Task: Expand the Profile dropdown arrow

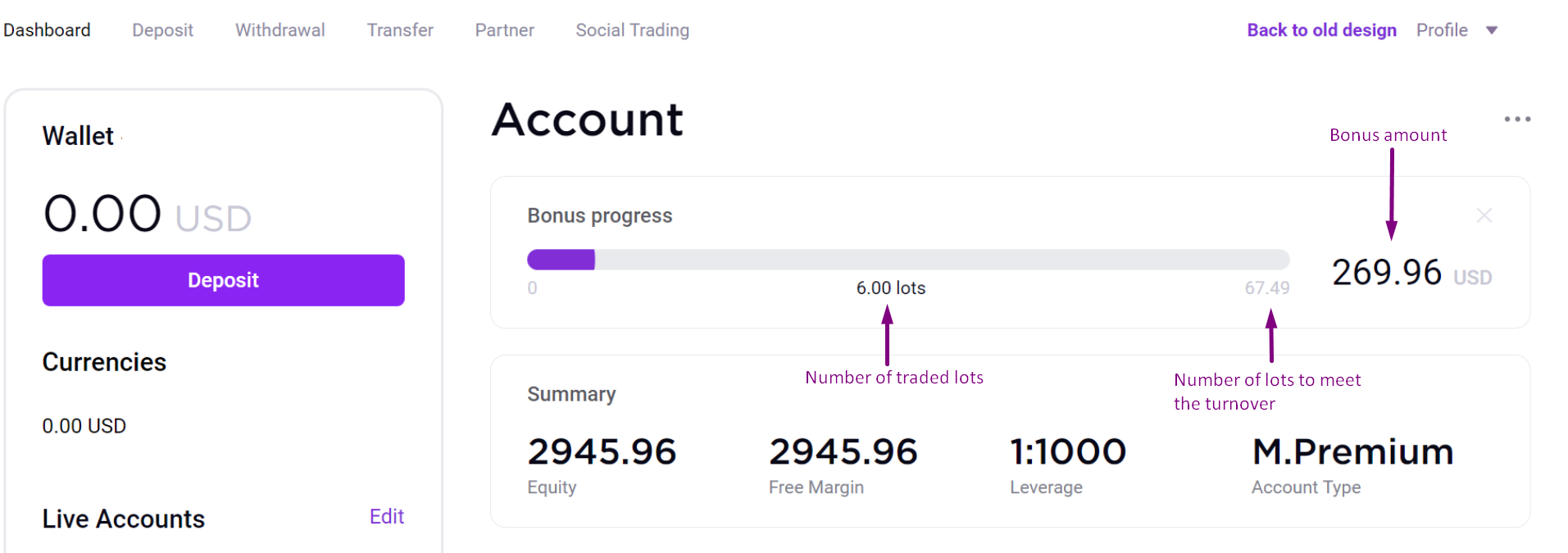Action: coord(1492,30)
